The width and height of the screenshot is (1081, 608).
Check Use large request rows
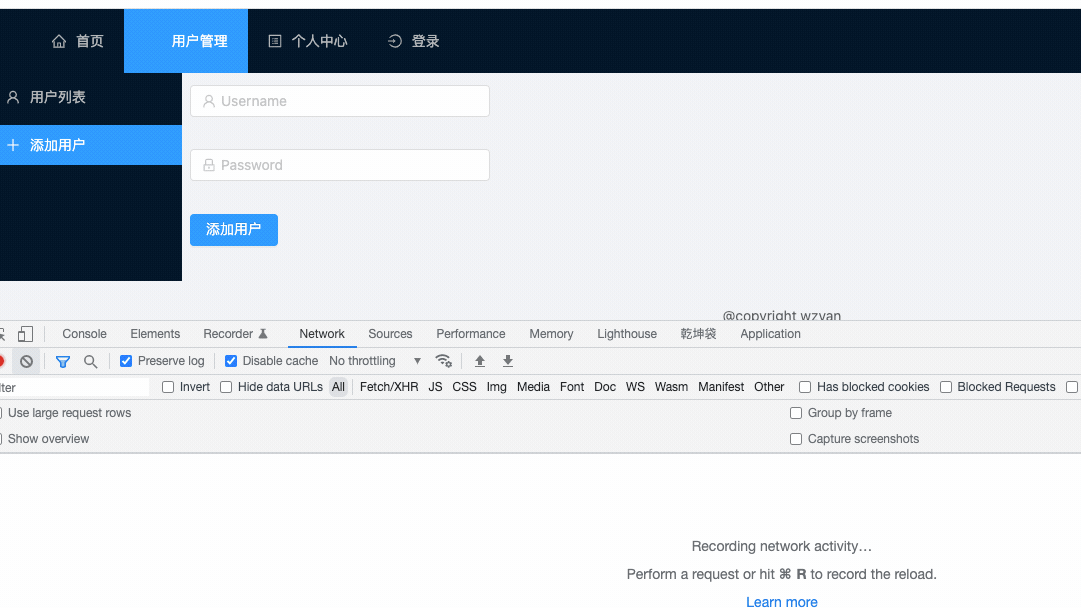[x=1, y=413]
